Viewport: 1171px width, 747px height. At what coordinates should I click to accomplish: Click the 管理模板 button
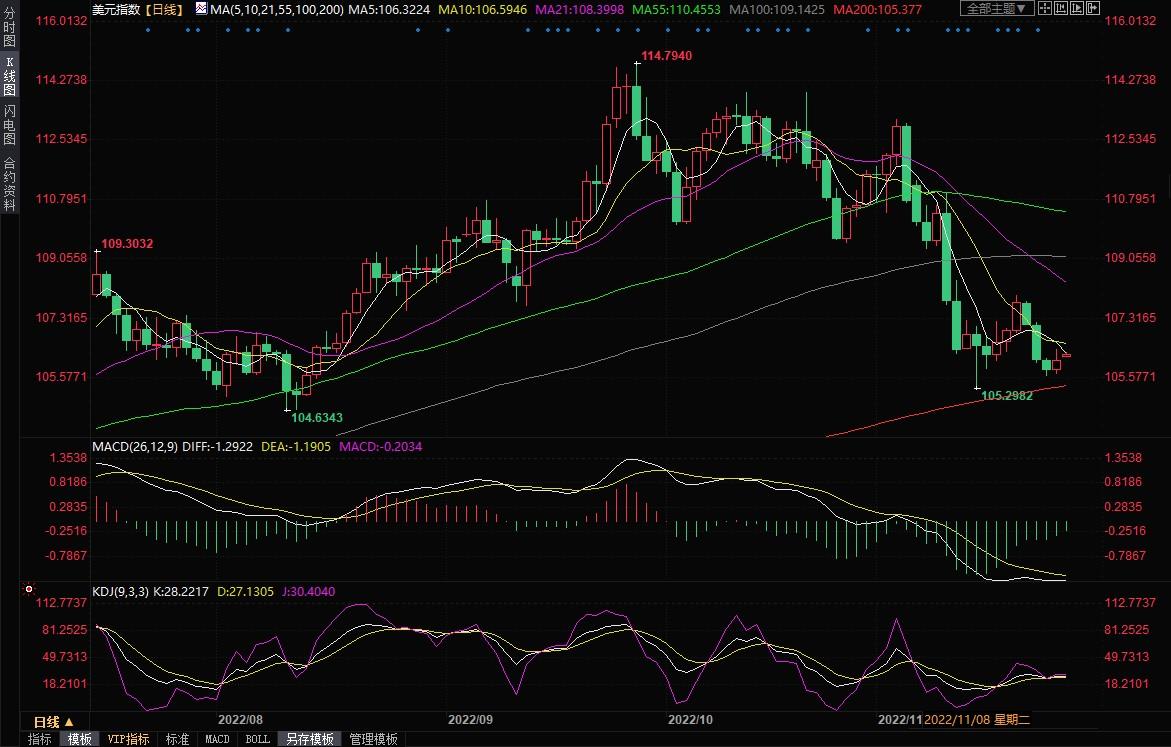click(x=372, y=739)
